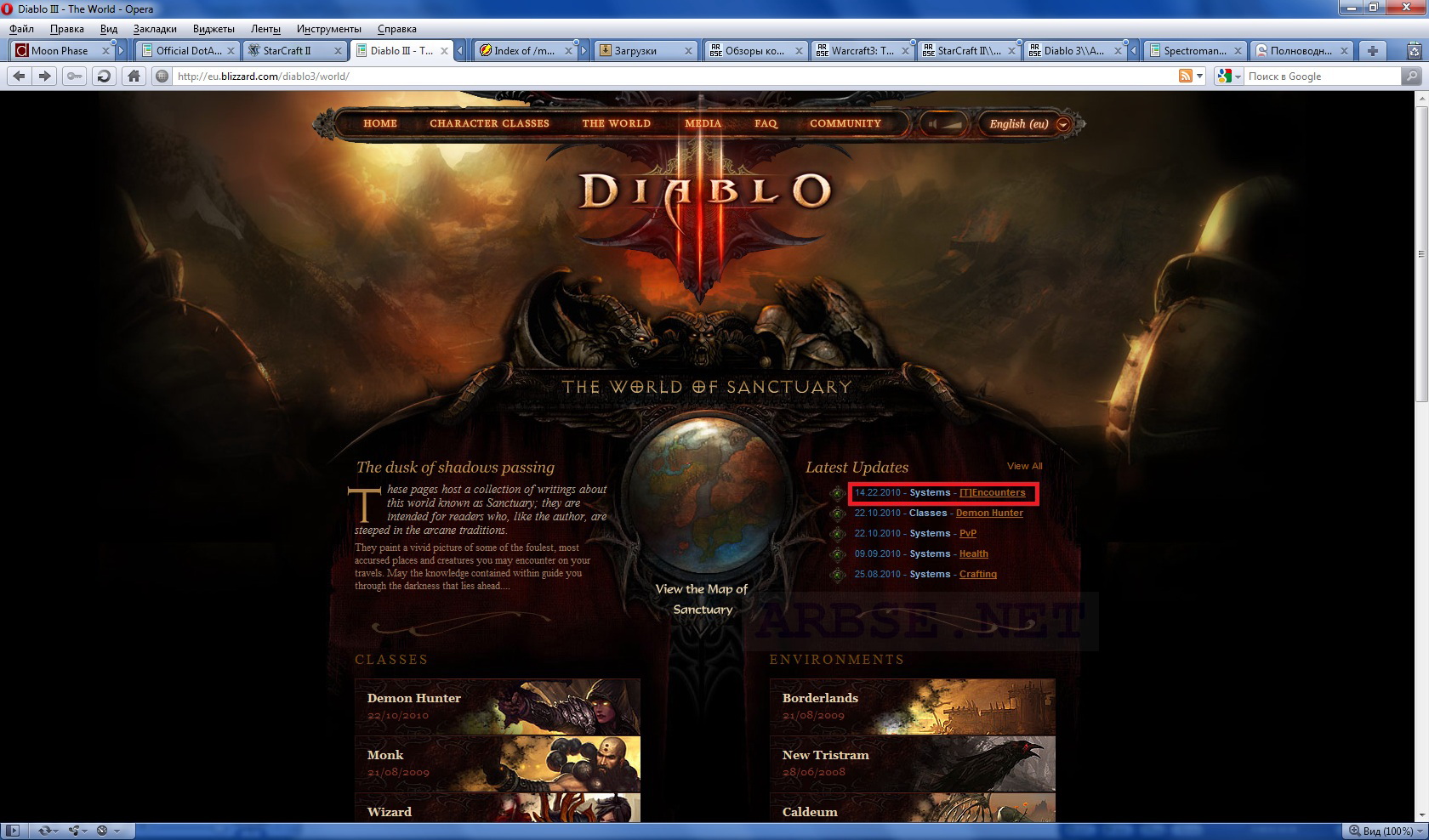Open the Health systems update link
1429x840 pixels.
click(973, 554)
